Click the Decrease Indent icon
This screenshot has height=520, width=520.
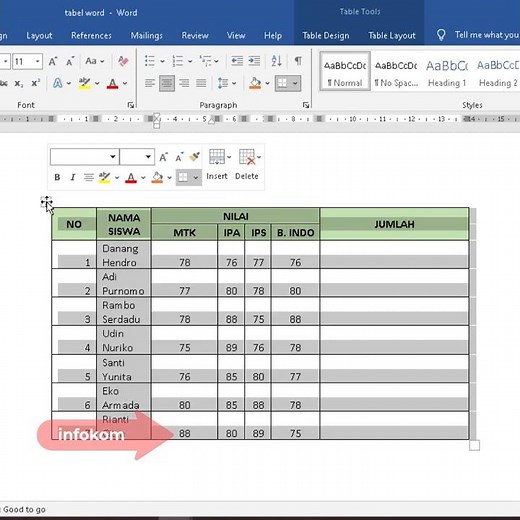pos(237,61)
